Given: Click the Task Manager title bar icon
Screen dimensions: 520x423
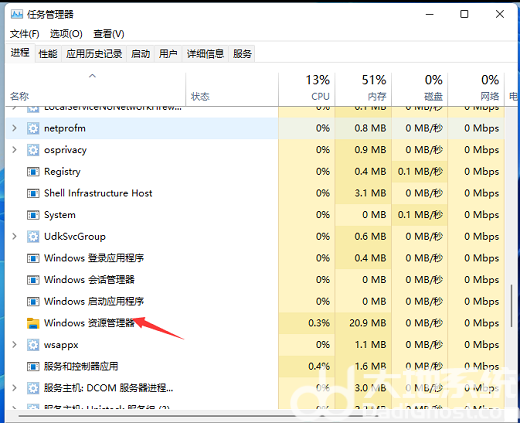Looking at the screenshot, I should pos(17,14).
